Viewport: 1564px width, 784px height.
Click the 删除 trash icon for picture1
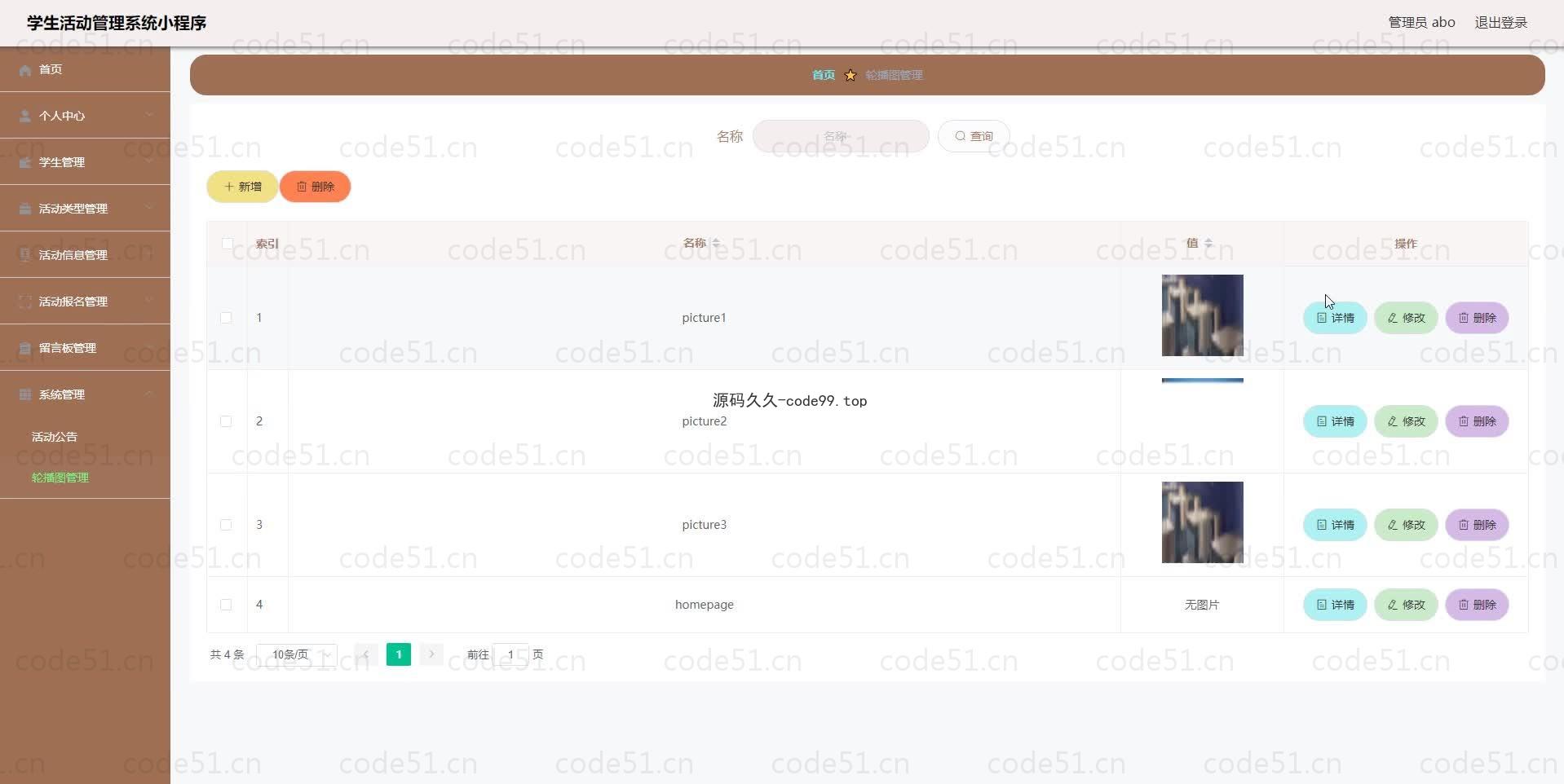[x=1464, y=318]
